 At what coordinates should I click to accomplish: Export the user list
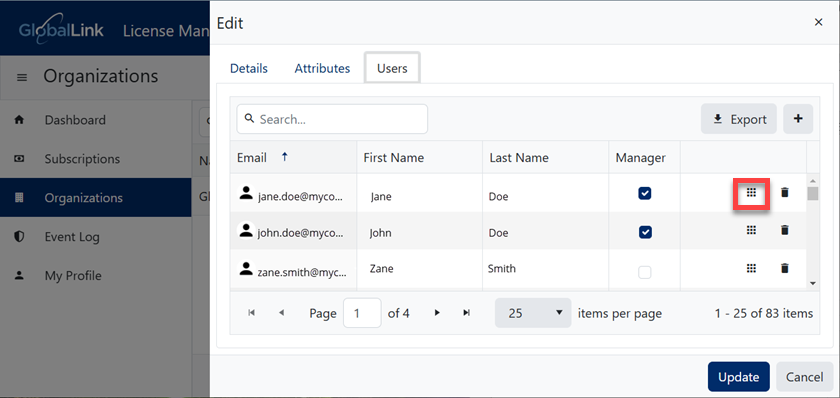[x=739, y=119]
